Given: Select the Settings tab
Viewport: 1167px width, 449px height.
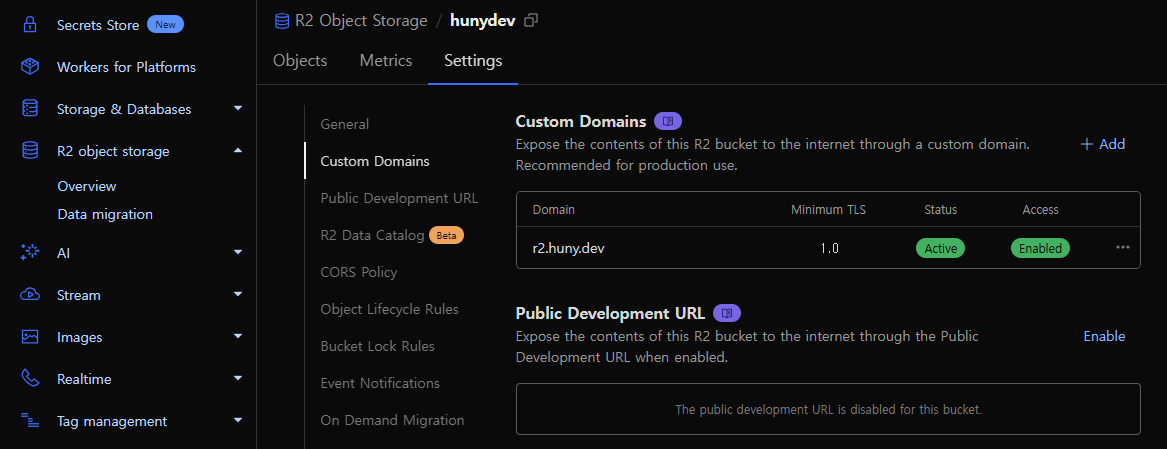Looking at the screenshot, I should pyautogui.click(x=473, y=61).
